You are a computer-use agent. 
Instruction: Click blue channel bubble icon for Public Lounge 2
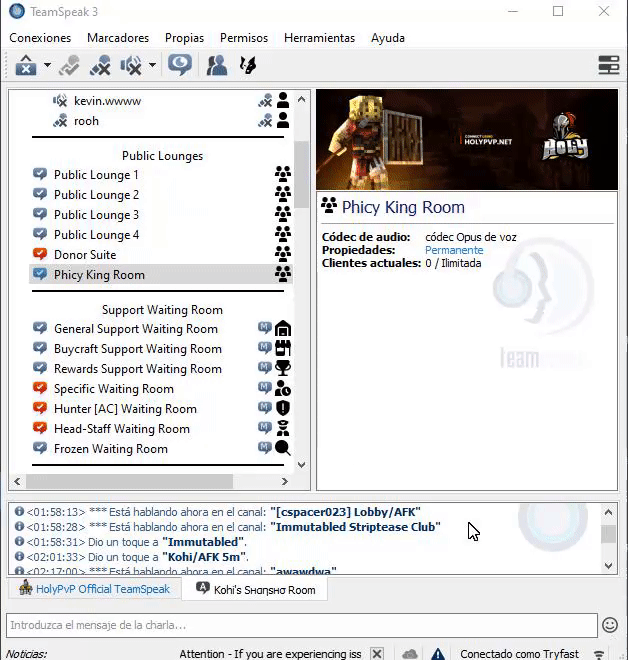point(40,194)
